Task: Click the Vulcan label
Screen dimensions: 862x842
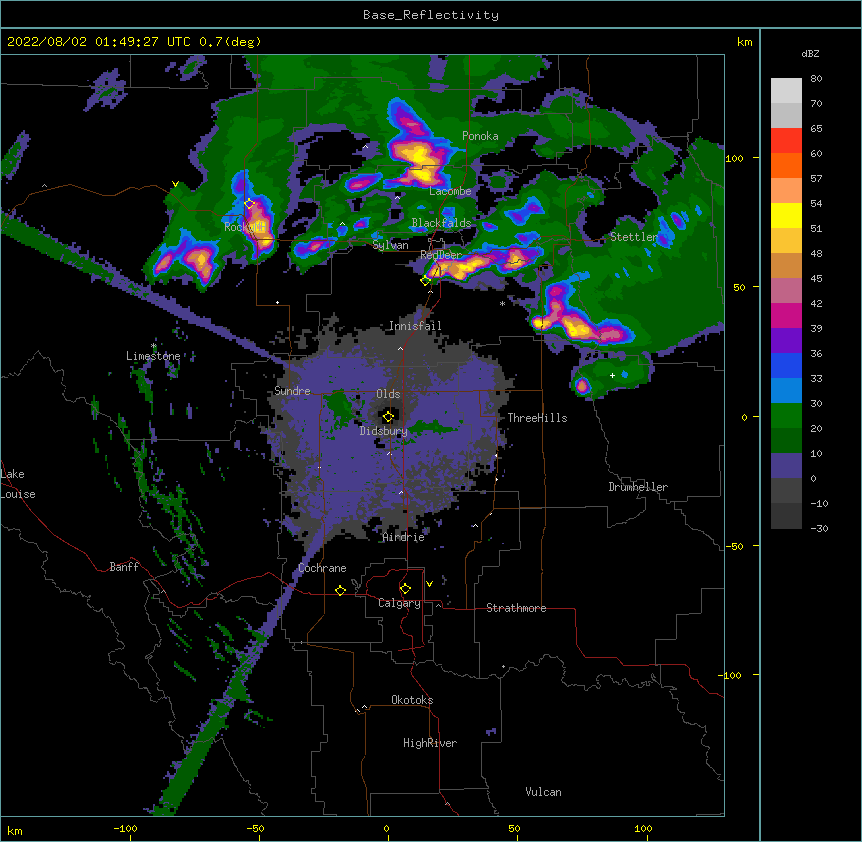Action: 543,792
